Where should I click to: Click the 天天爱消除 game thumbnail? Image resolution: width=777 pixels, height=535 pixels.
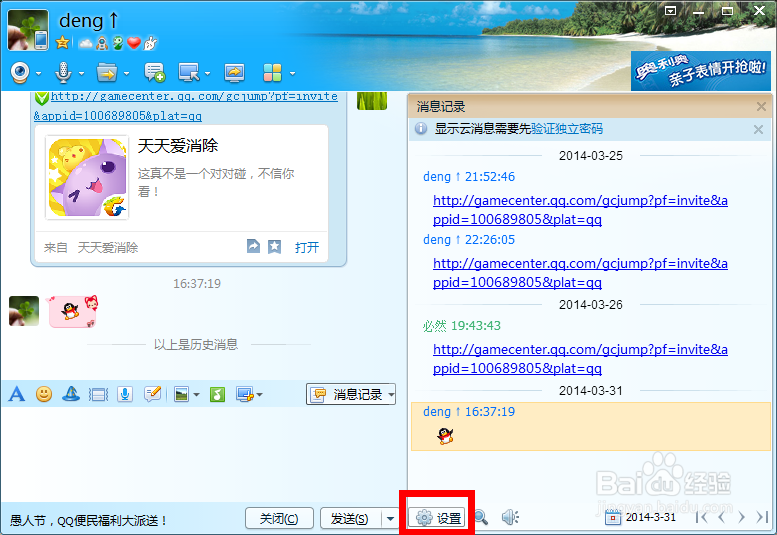pos(87,177)
